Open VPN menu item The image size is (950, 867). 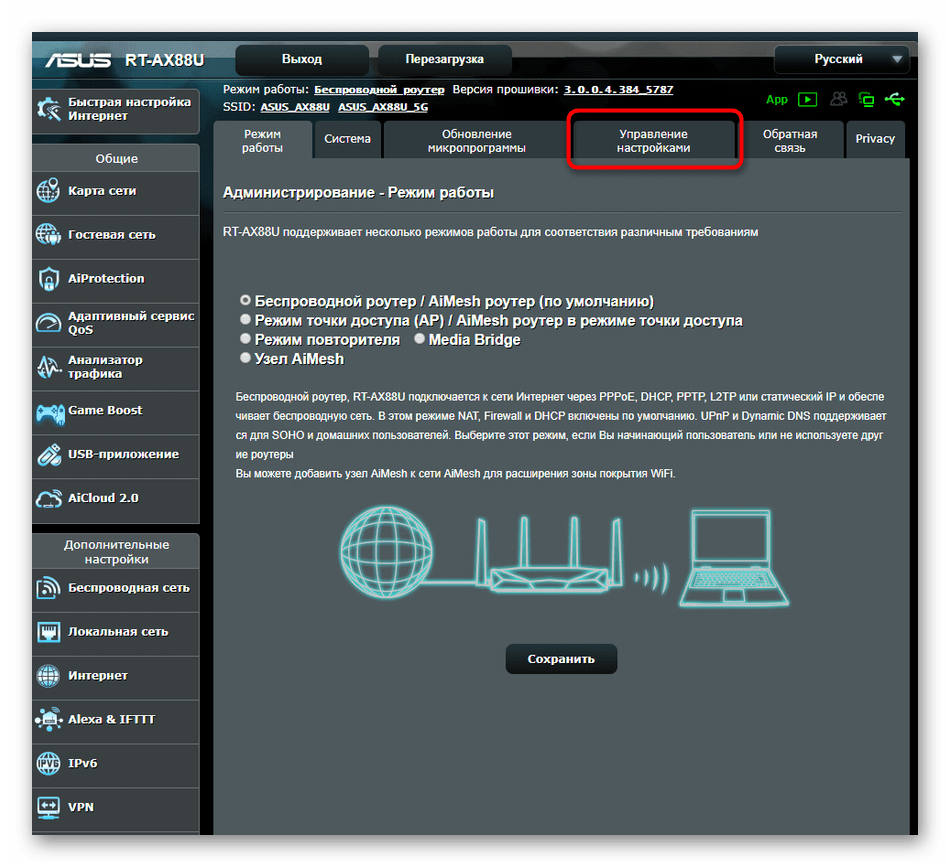click(116, 808)
